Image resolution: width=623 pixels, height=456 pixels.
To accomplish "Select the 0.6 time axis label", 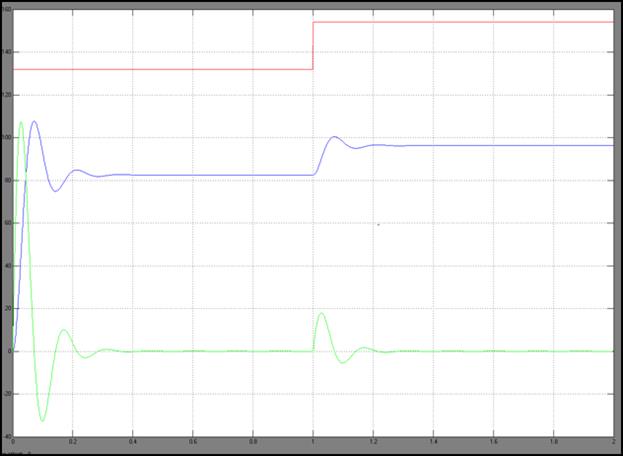I will point(193,441).
